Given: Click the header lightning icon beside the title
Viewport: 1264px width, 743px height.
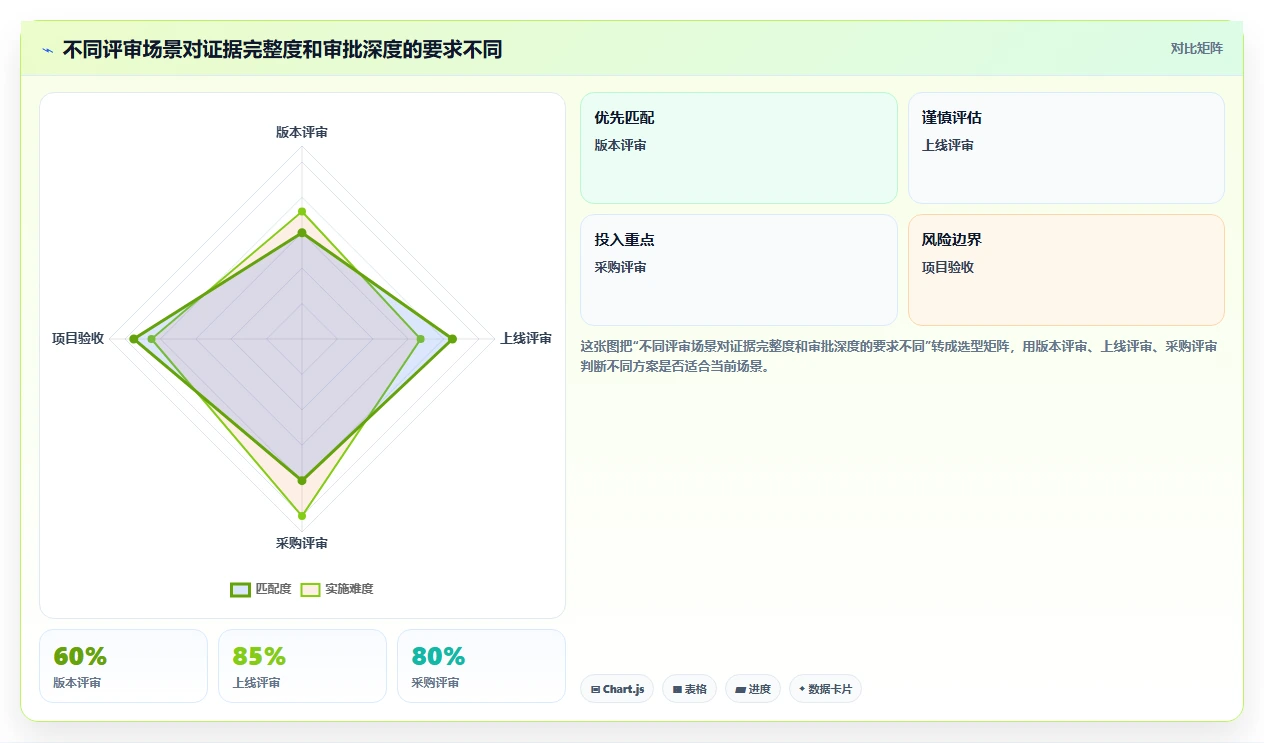Looking at the screenshot, I should click(x=47, y=50).
